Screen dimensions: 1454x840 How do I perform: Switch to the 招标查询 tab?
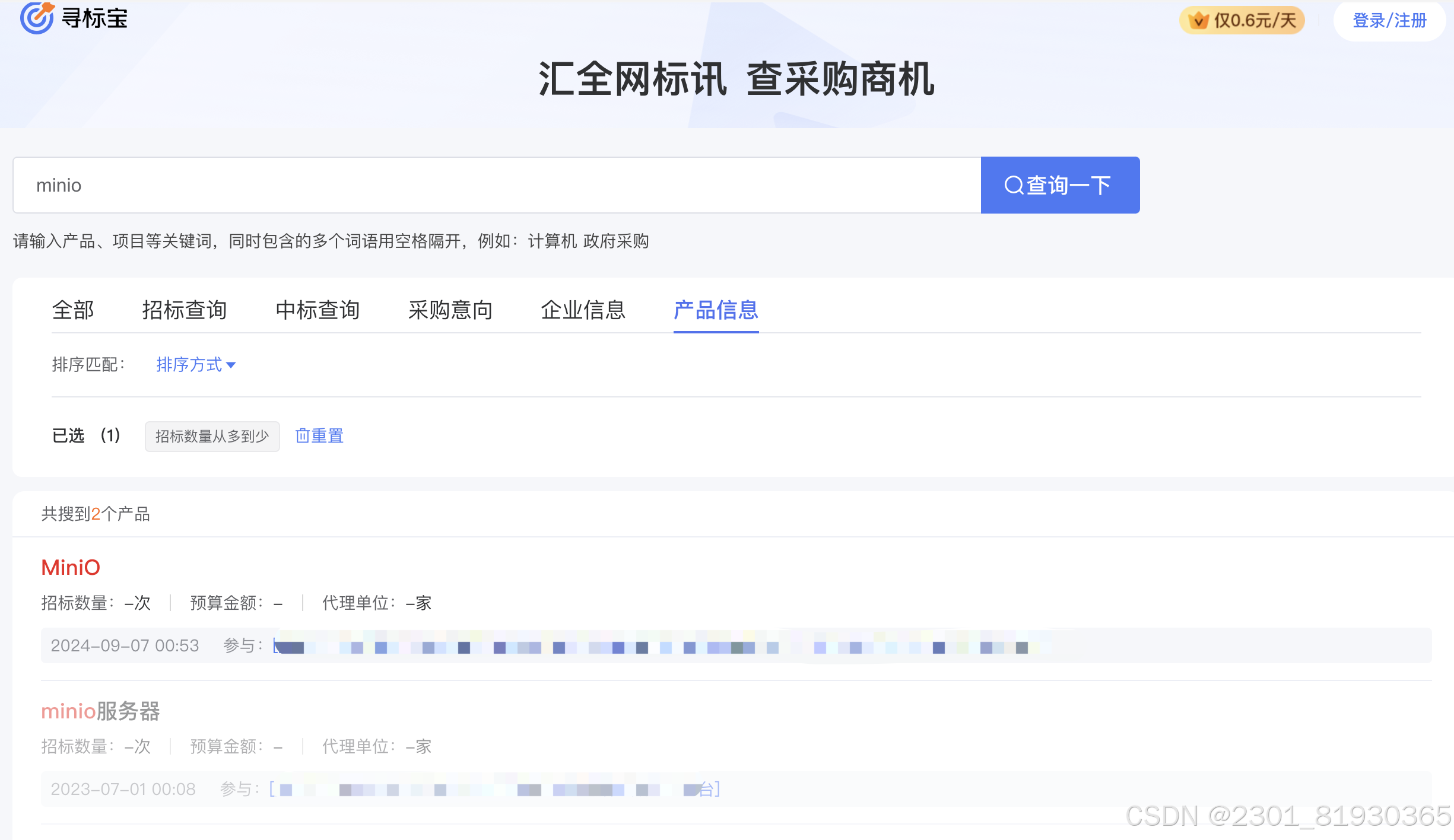click(x=185, y=310)
